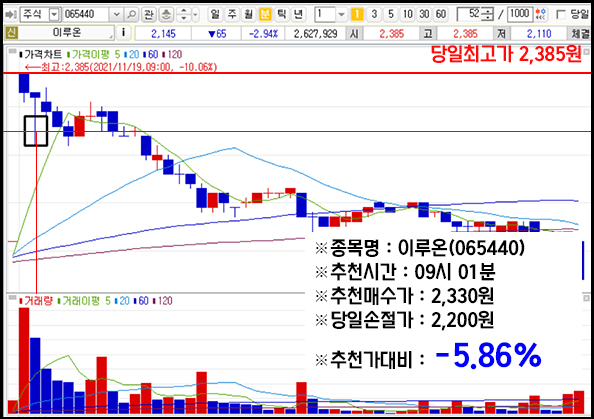Click the low price value 2,110
594x419 pixels.
[x=539, y=34]
